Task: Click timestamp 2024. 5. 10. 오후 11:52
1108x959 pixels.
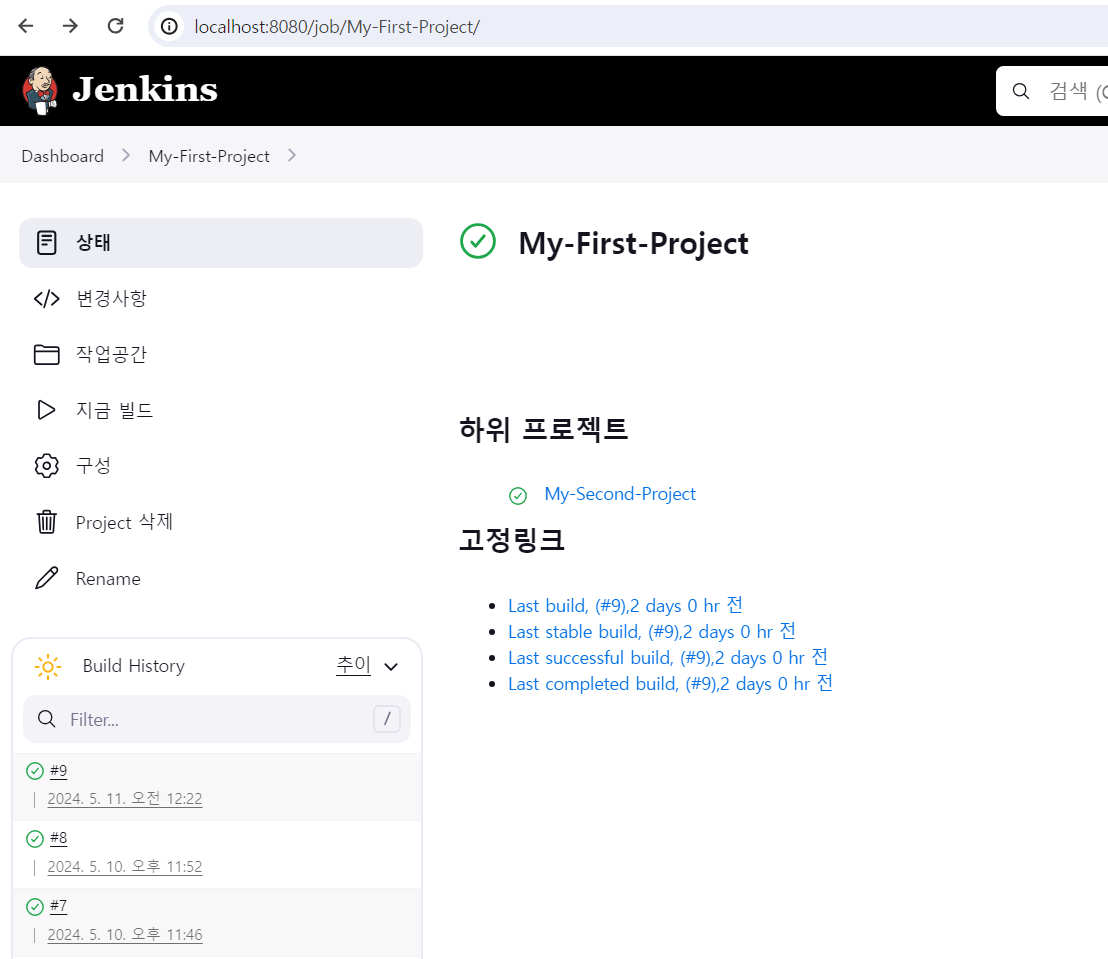Action: (x=125, y=866)
